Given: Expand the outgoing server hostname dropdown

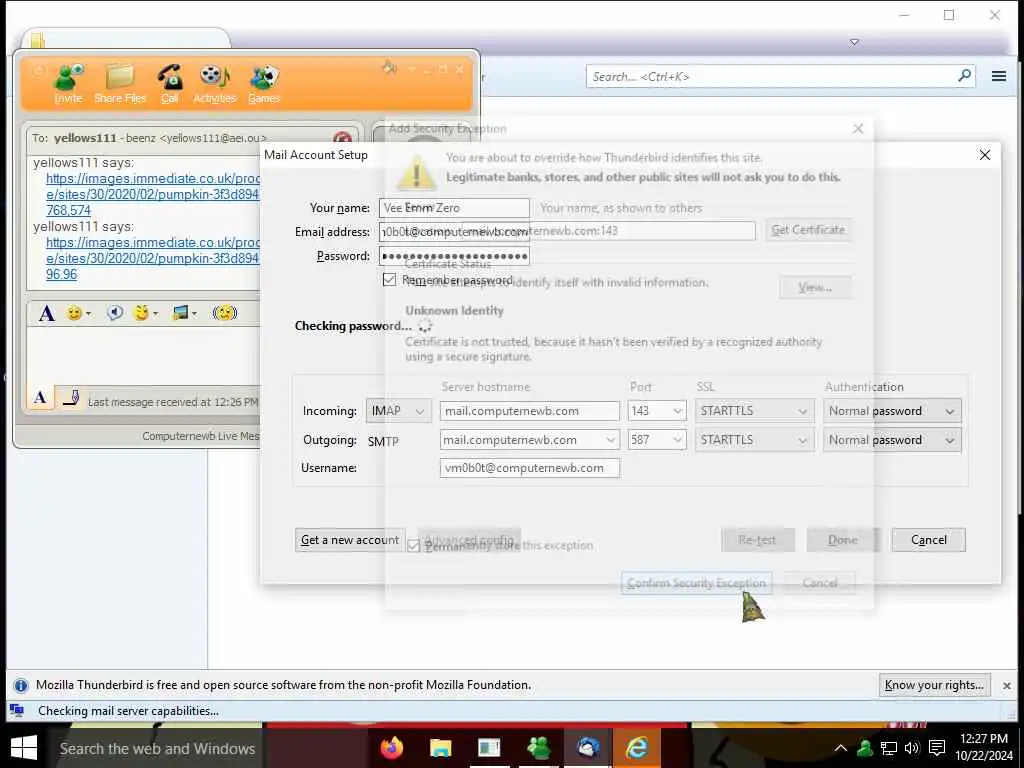Looking at the screenshot, I should [x=611, y=440].
